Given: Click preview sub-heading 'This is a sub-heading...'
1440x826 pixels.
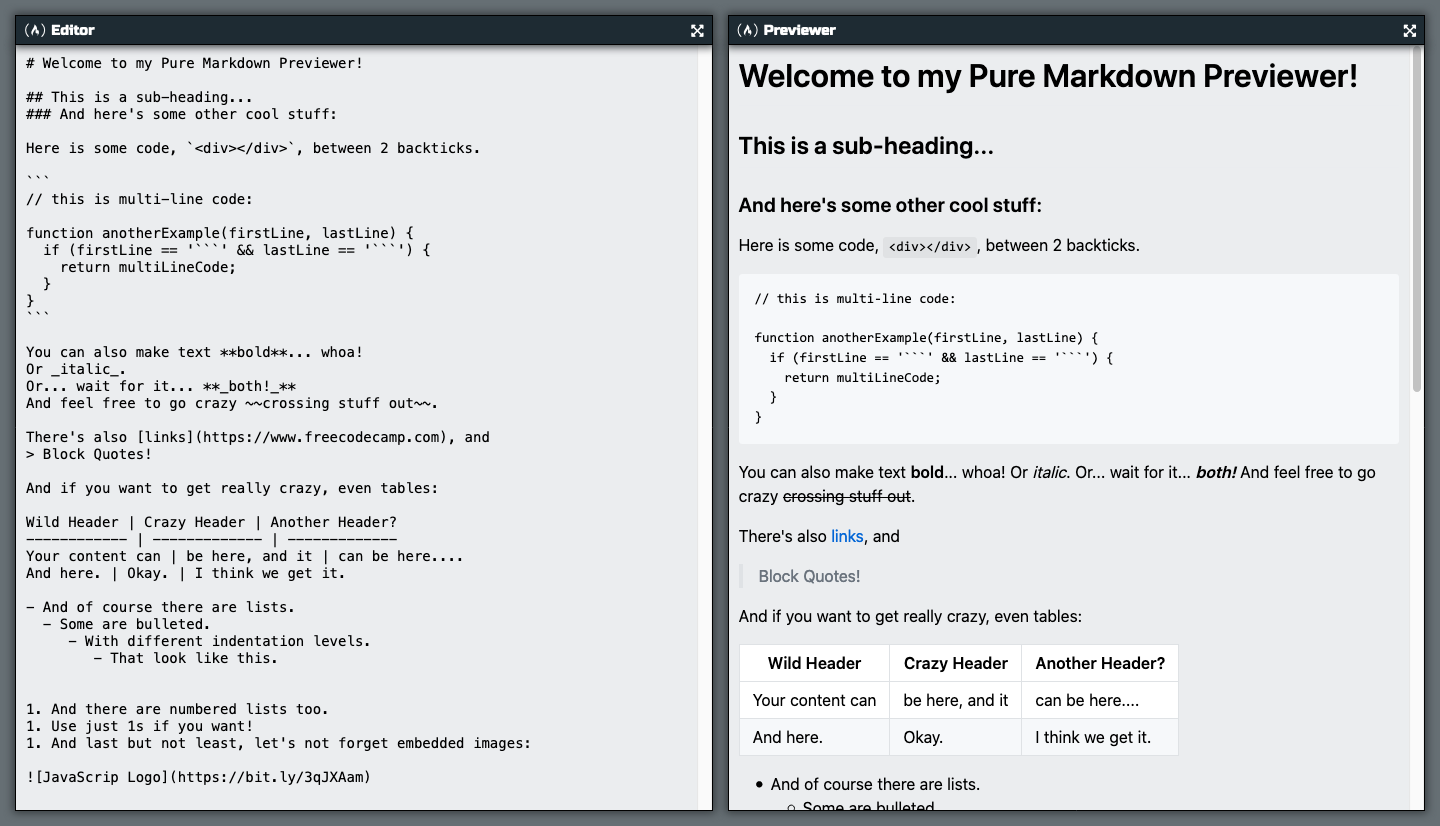Looking at the screenshot, I should (x=866, y=146).
